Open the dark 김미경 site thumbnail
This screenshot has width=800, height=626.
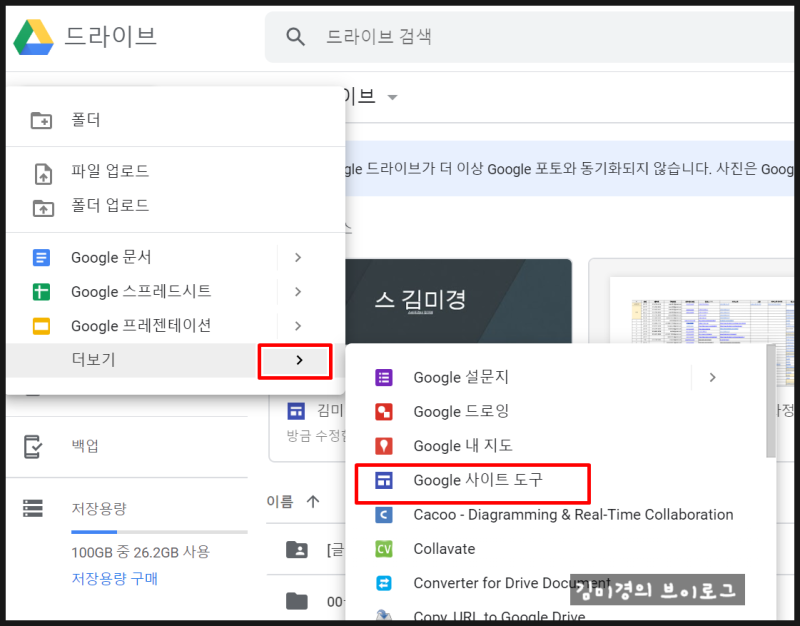[459, 301]
